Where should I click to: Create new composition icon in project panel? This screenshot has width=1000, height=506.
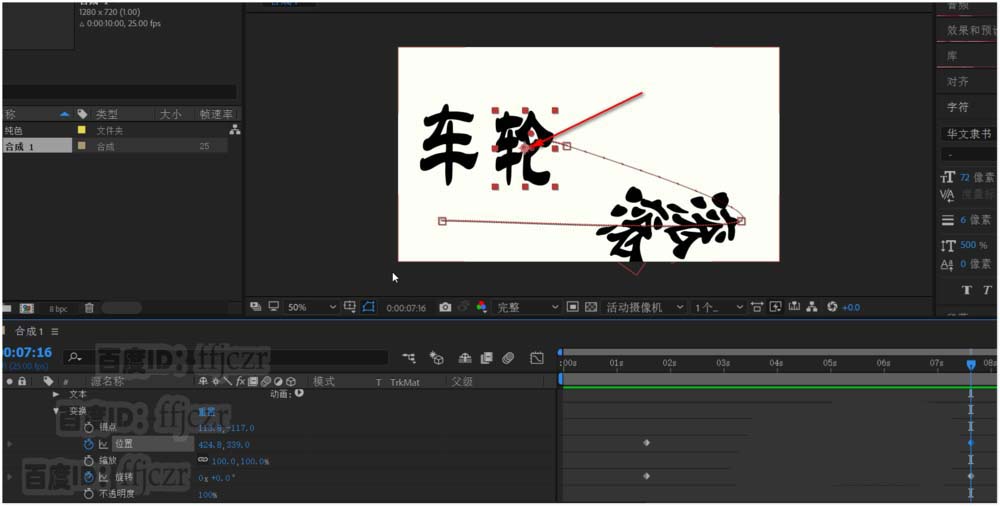pos(26,308)
